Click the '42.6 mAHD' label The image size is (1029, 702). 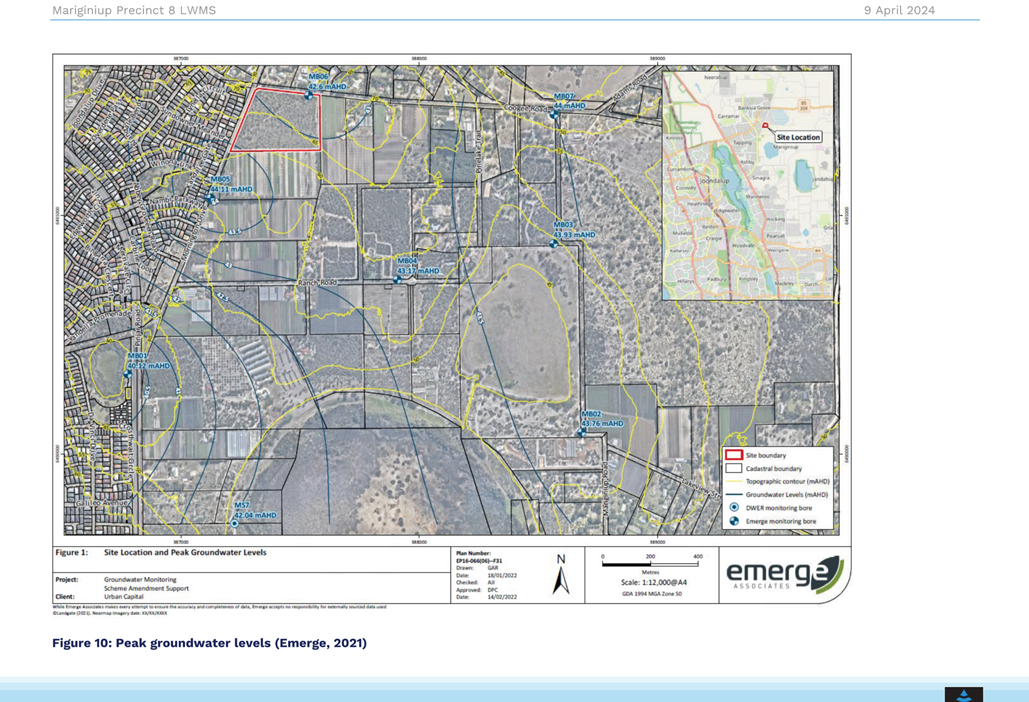click(327, 87)
